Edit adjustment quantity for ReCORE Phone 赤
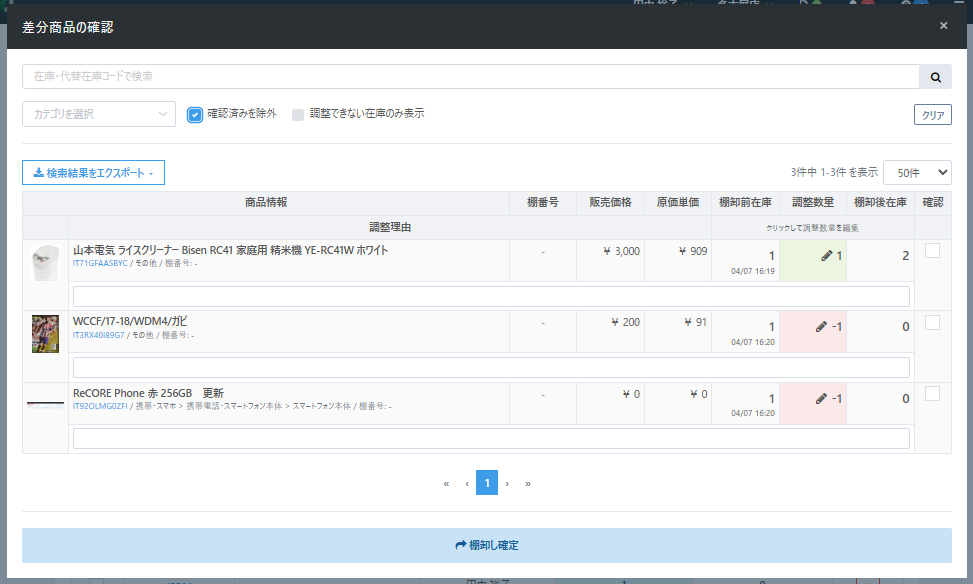This screenshot has height=584, width=973. (813, 403)
